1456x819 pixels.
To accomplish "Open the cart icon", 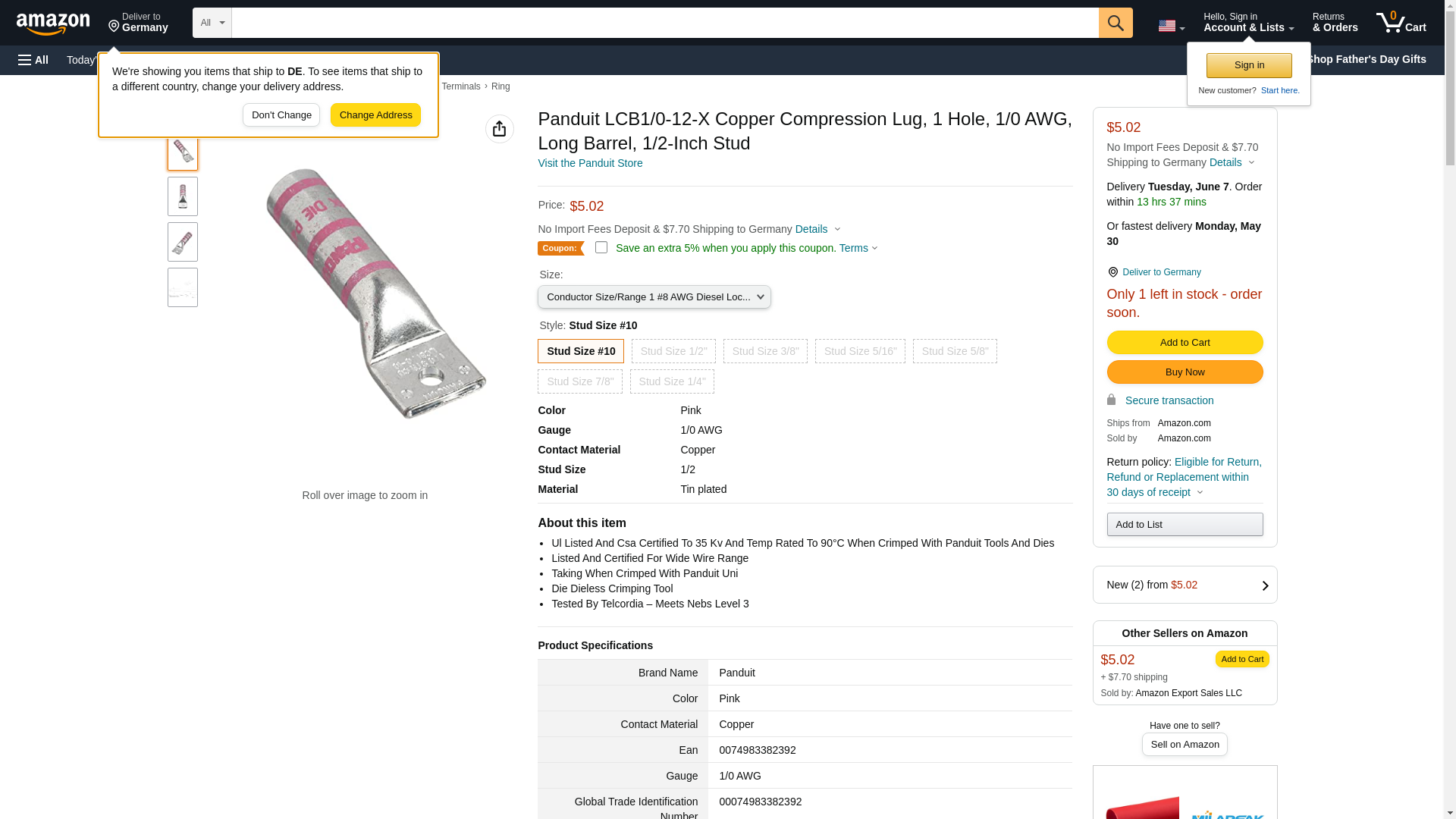I will (1401, 23).
